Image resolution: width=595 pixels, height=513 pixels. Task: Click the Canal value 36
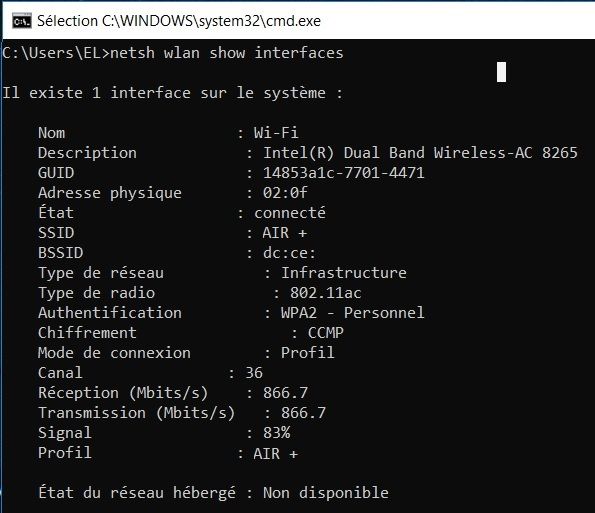[x=254, y=373]
